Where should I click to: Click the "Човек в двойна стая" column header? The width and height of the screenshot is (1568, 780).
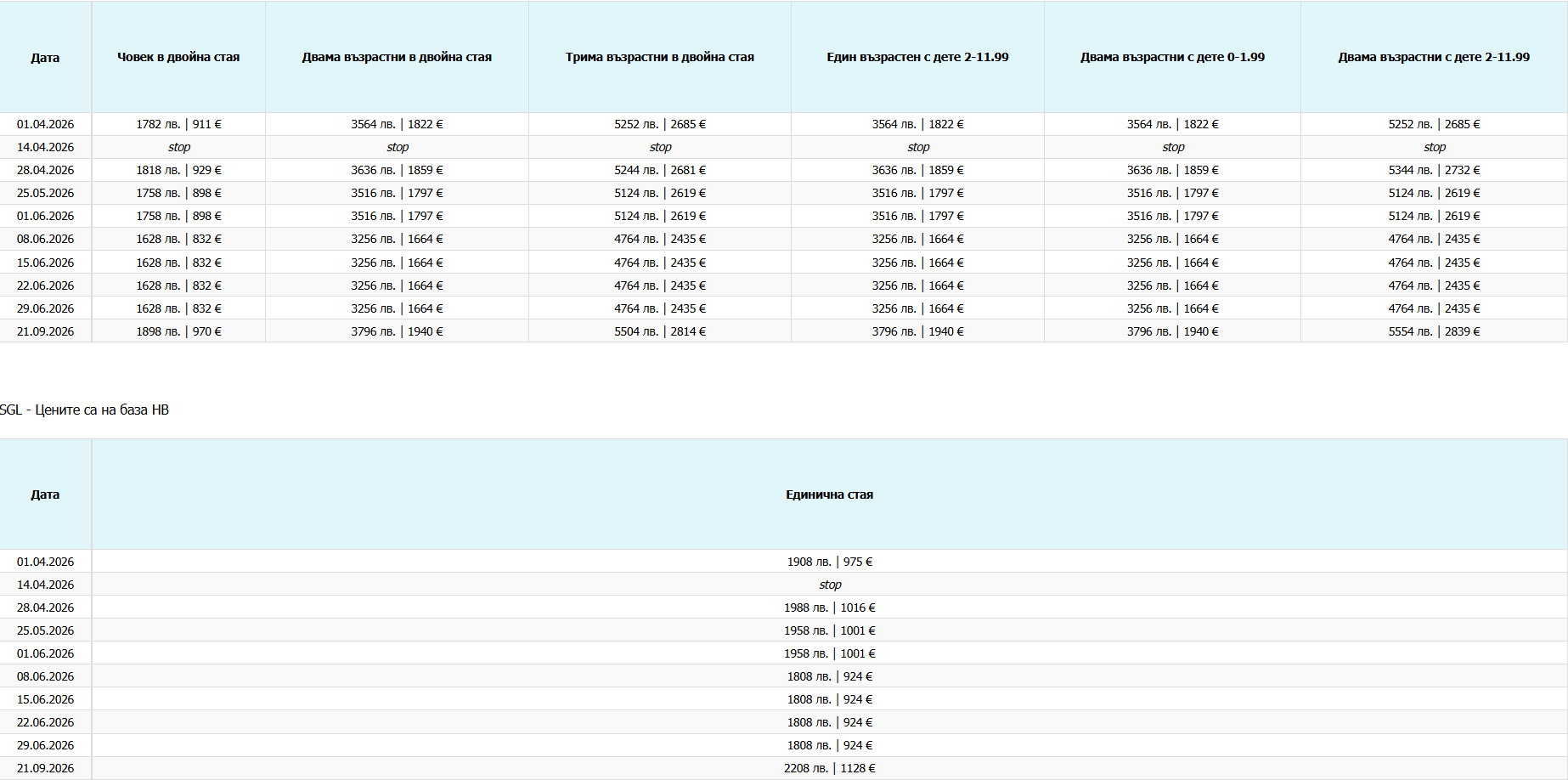pyautogui.click(x=178, y=57)
